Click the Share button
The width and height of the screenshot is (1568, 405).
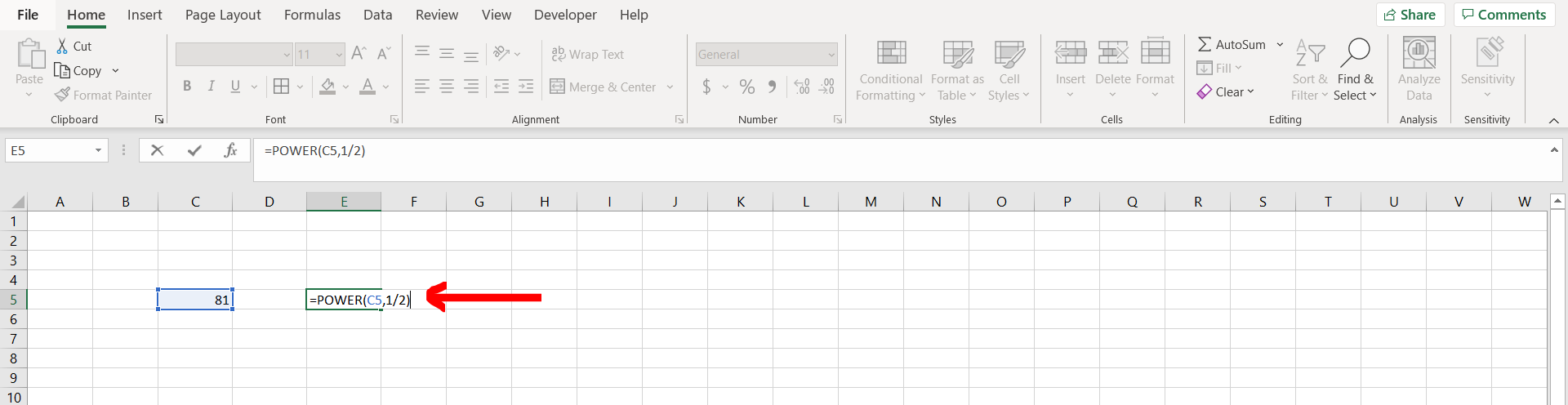(x=1410, y=15)
